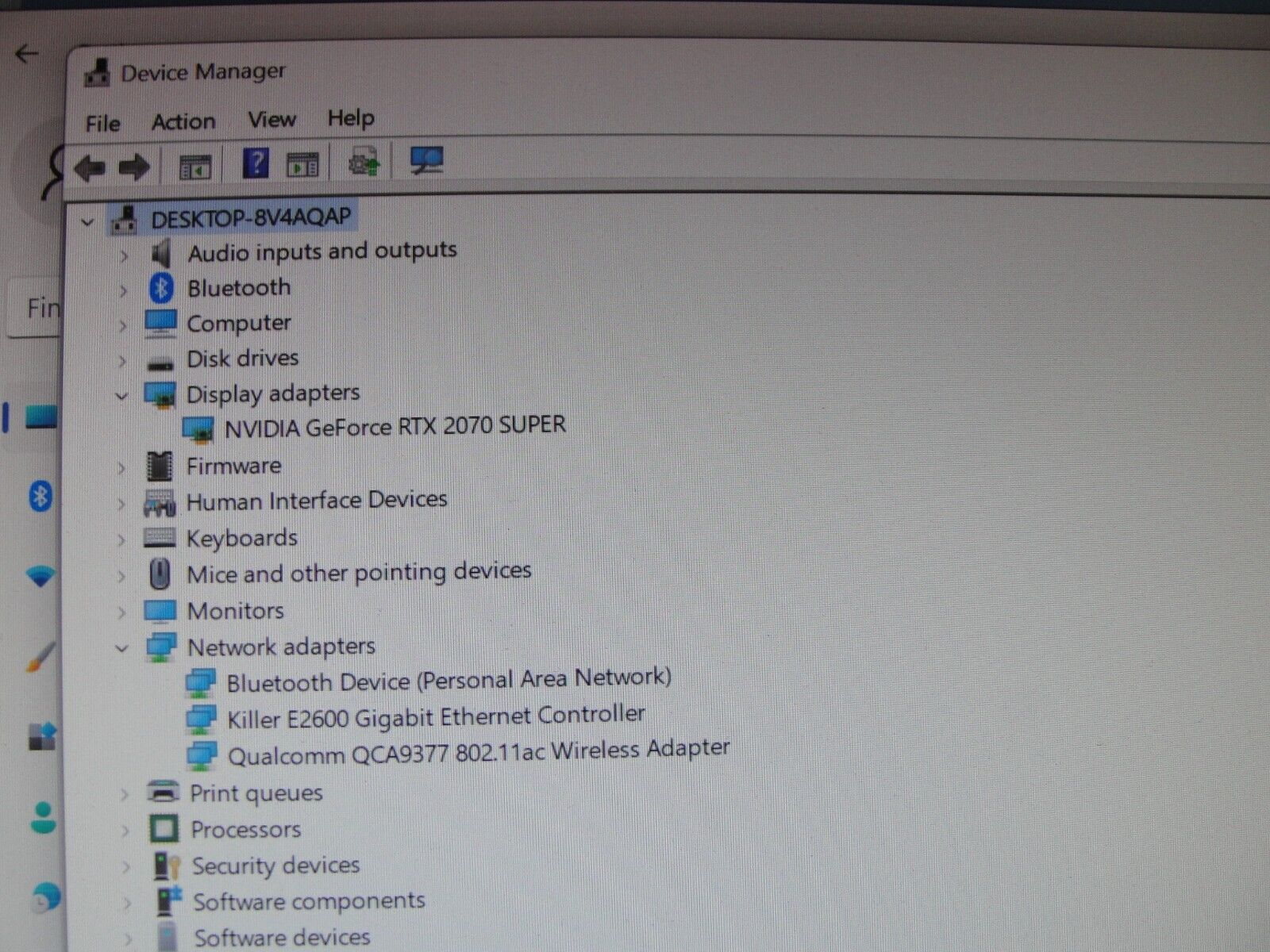Viewport: 1270px width, 952px height.
Task: Expand the Firmware category chevron
Action: (x=121, y=468)
